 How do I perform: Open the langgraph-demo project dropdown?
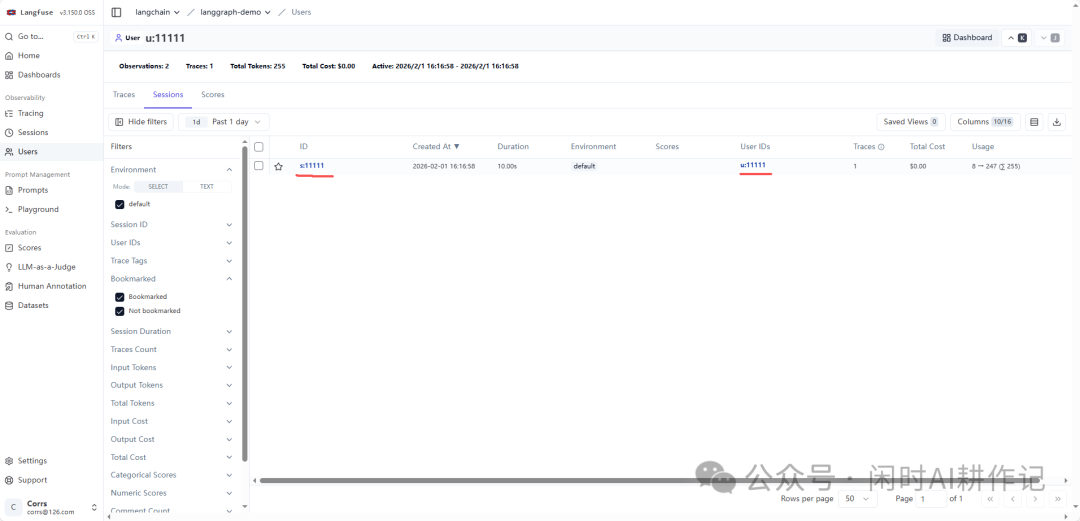point(236,12)
